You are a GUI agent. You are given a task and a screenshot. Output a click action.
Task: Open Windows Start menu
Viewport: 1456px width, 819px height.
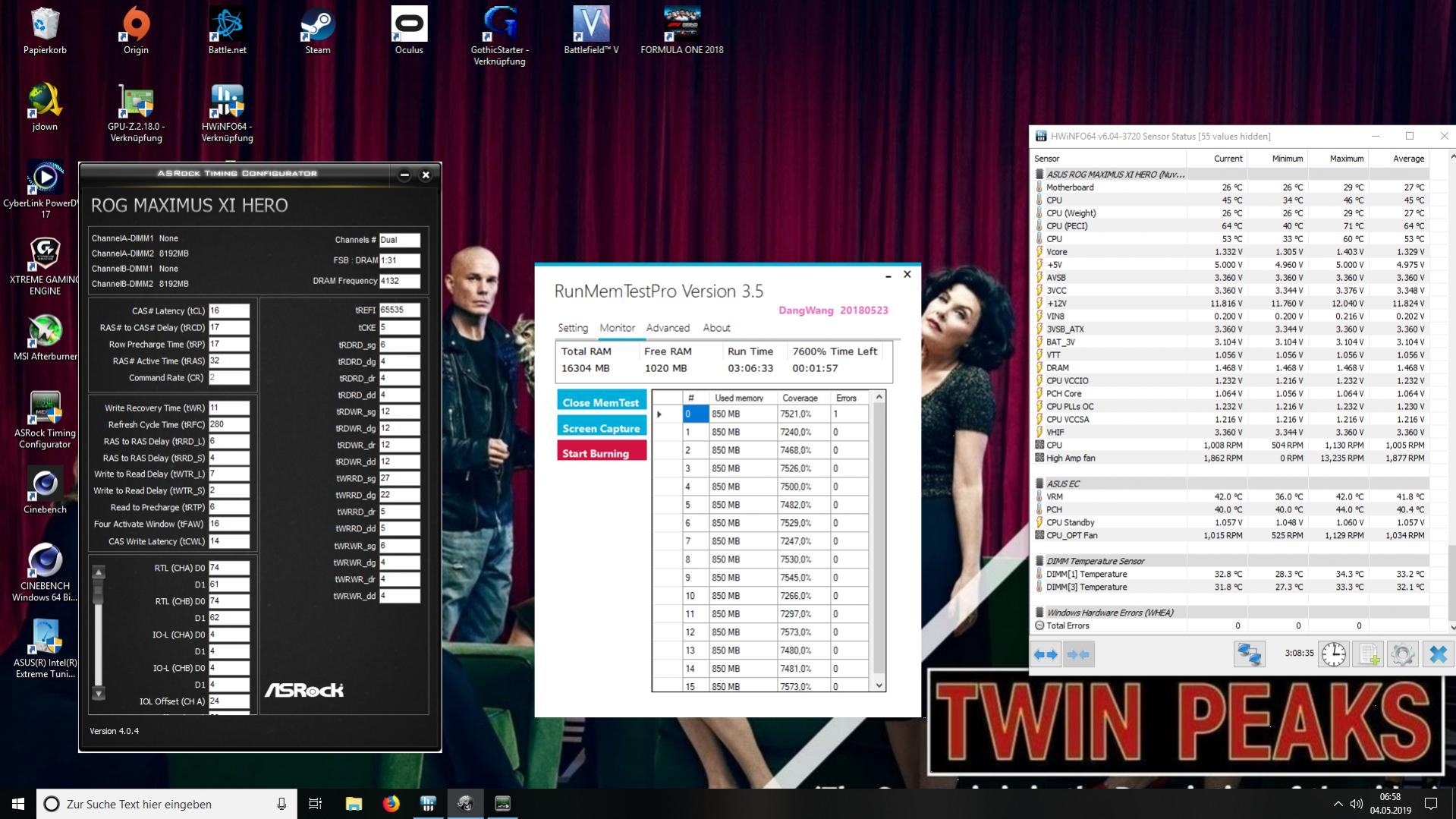pyautogui.click(x=18, y=804)
